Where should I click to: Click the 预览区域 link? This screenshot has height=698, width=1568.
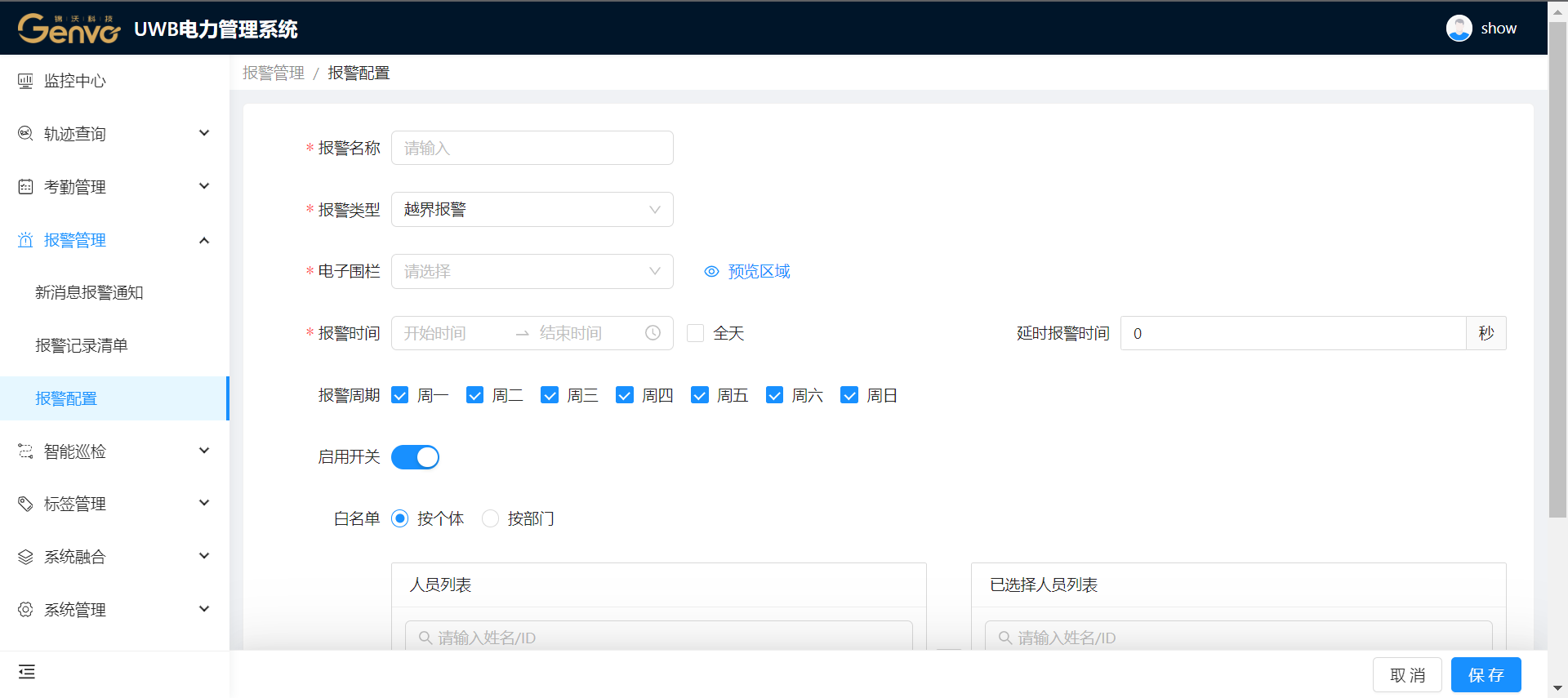point(759,272)
